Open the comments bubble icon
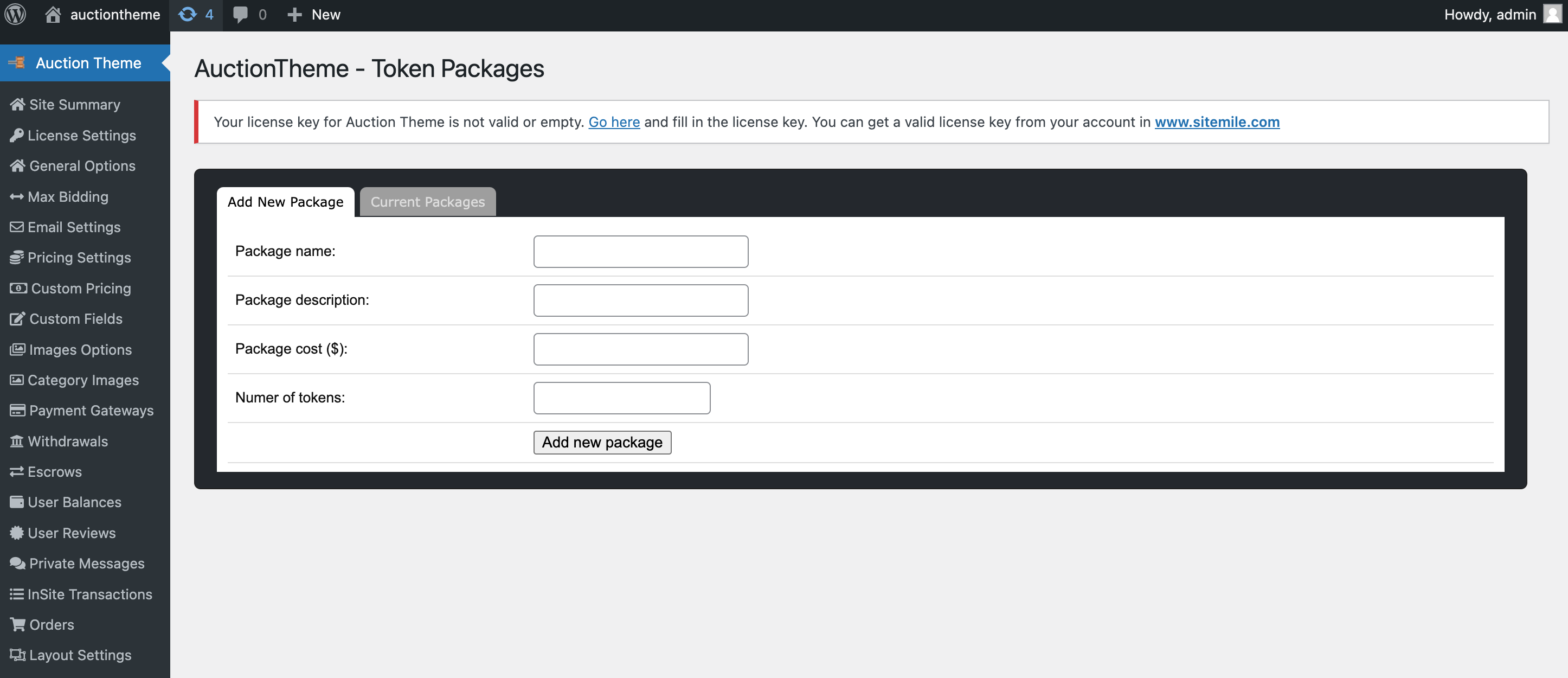This screenshot has width=1568, height=678. [240, 14]
